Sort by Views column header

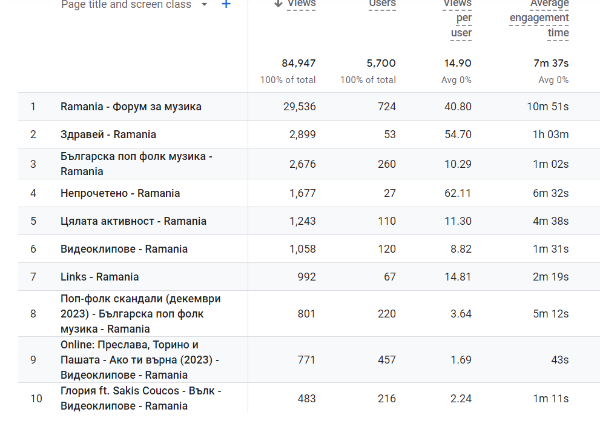[302, 4]
